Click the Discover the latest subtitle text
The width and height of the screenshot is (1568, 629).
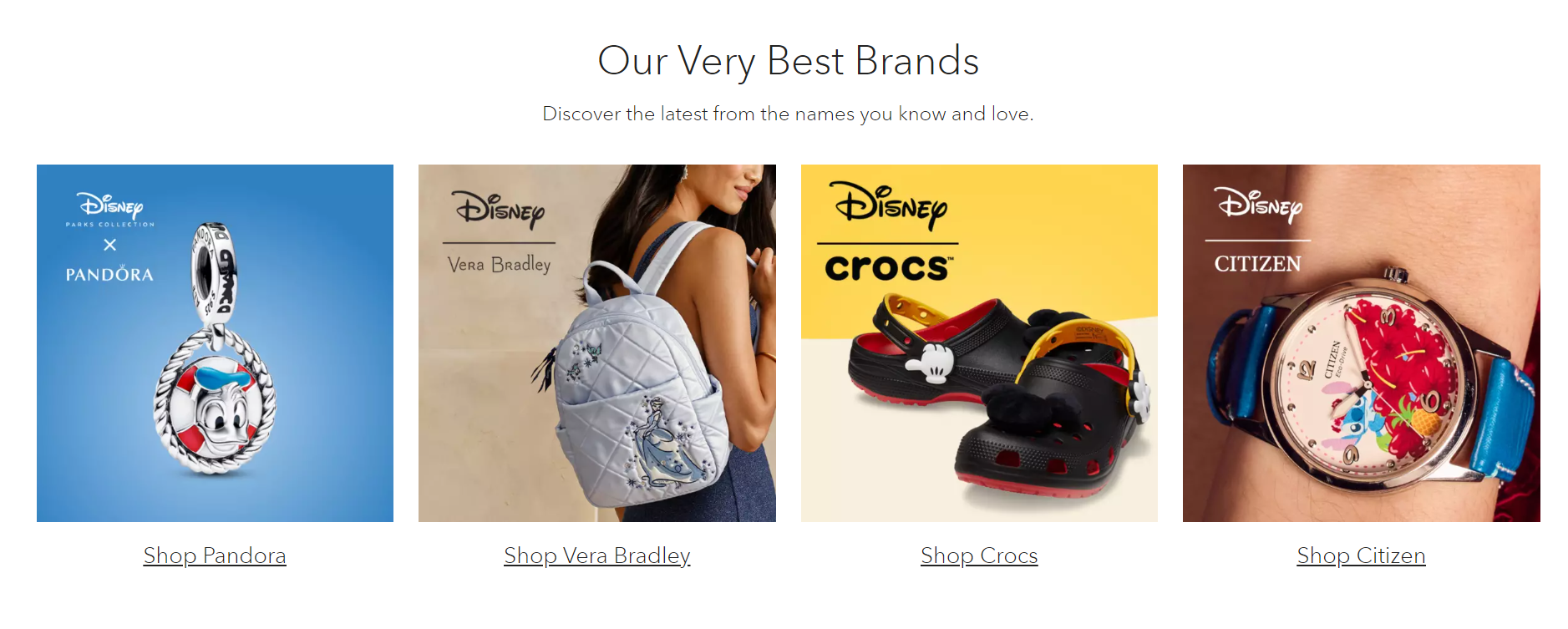pos(788,114)
